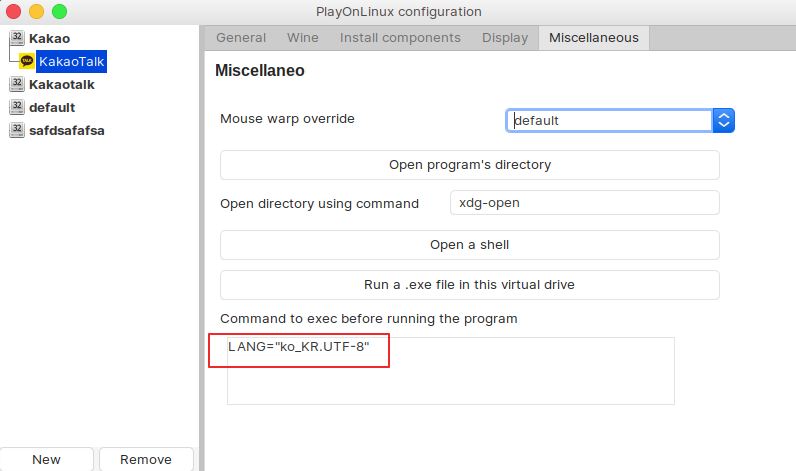Click the drive icon beside default
The height and width of the screenshot is (471, 796).
click(x=17, y=107)
